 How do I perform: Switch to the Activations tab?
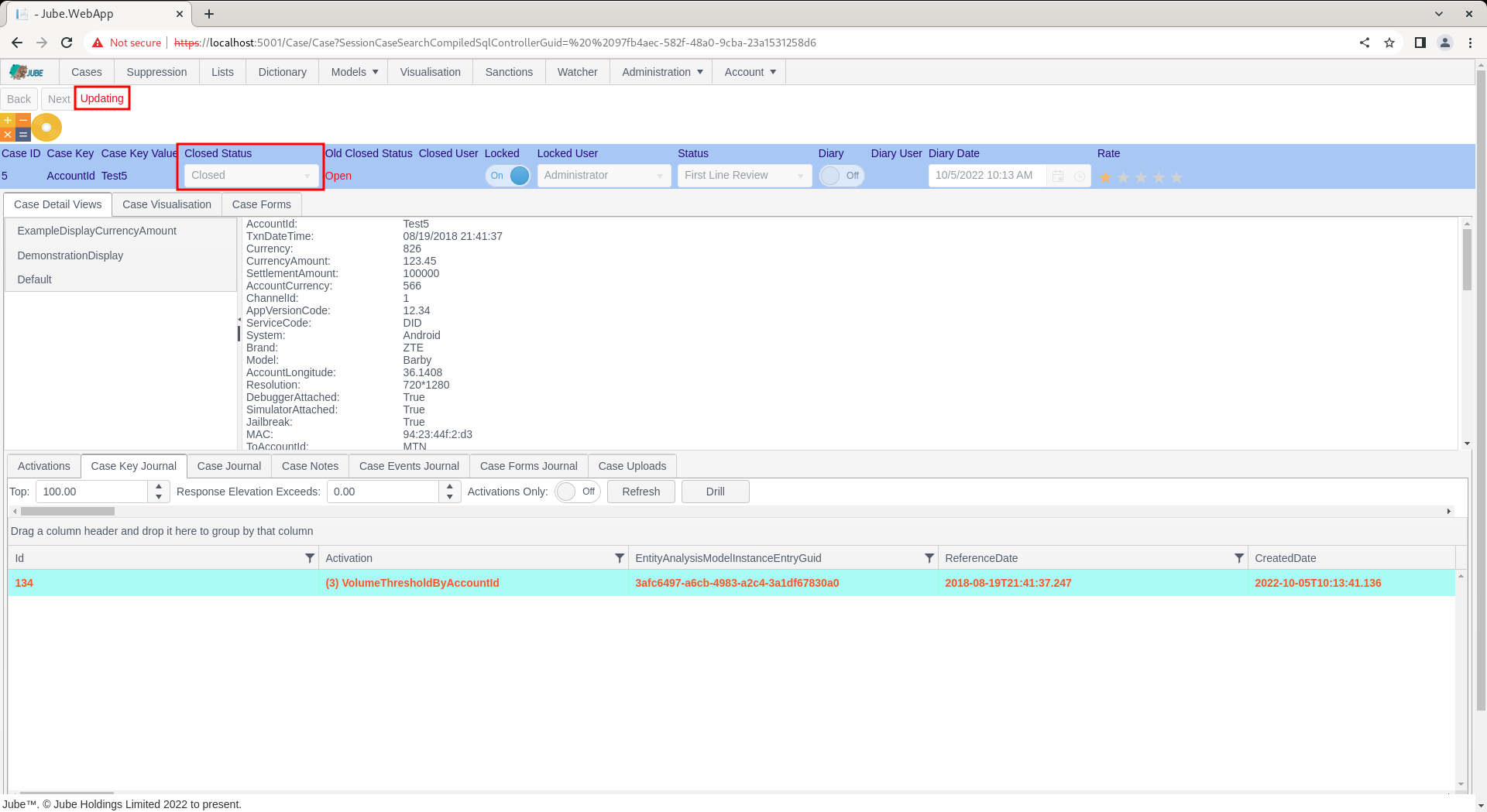click(x=44, y=466)
